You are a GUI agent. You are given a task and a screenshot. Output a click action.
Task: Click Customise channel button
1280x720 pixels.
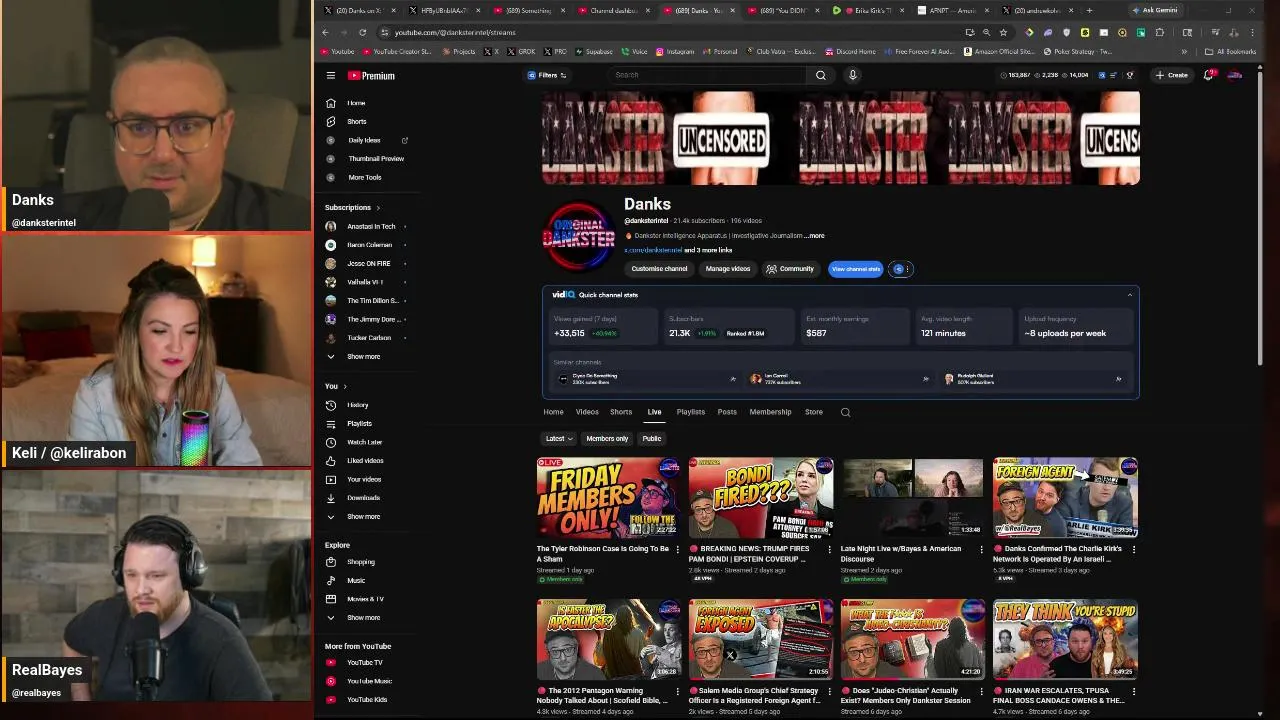[x=659, y=269]
